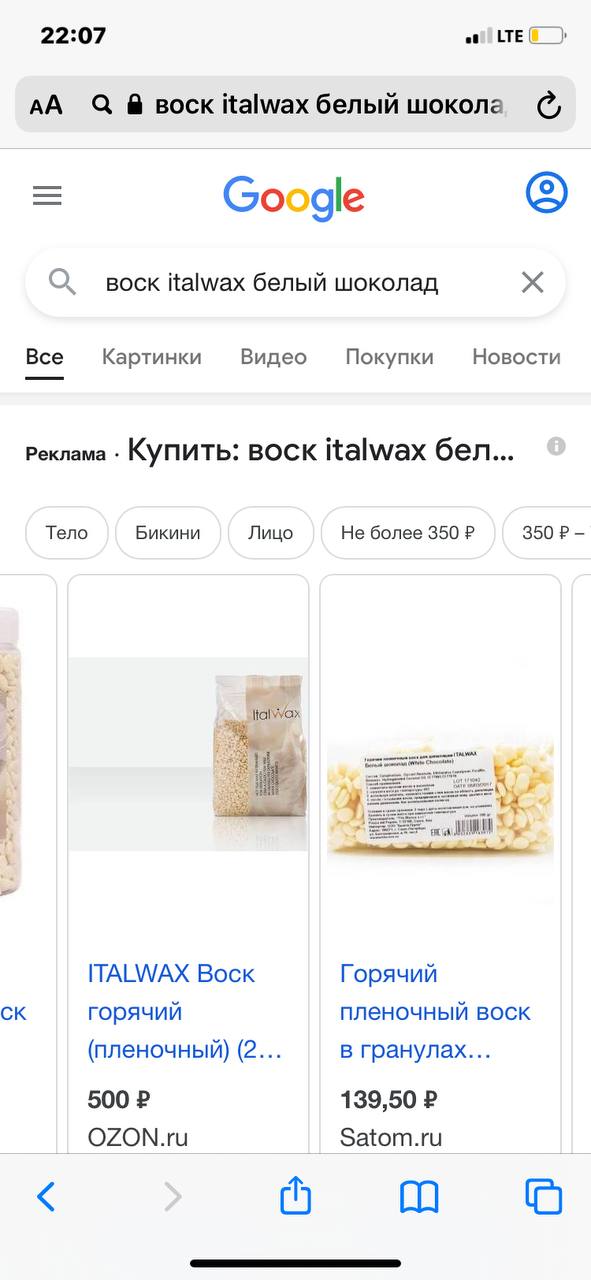Tap the account profile icon

pos(546,193)
